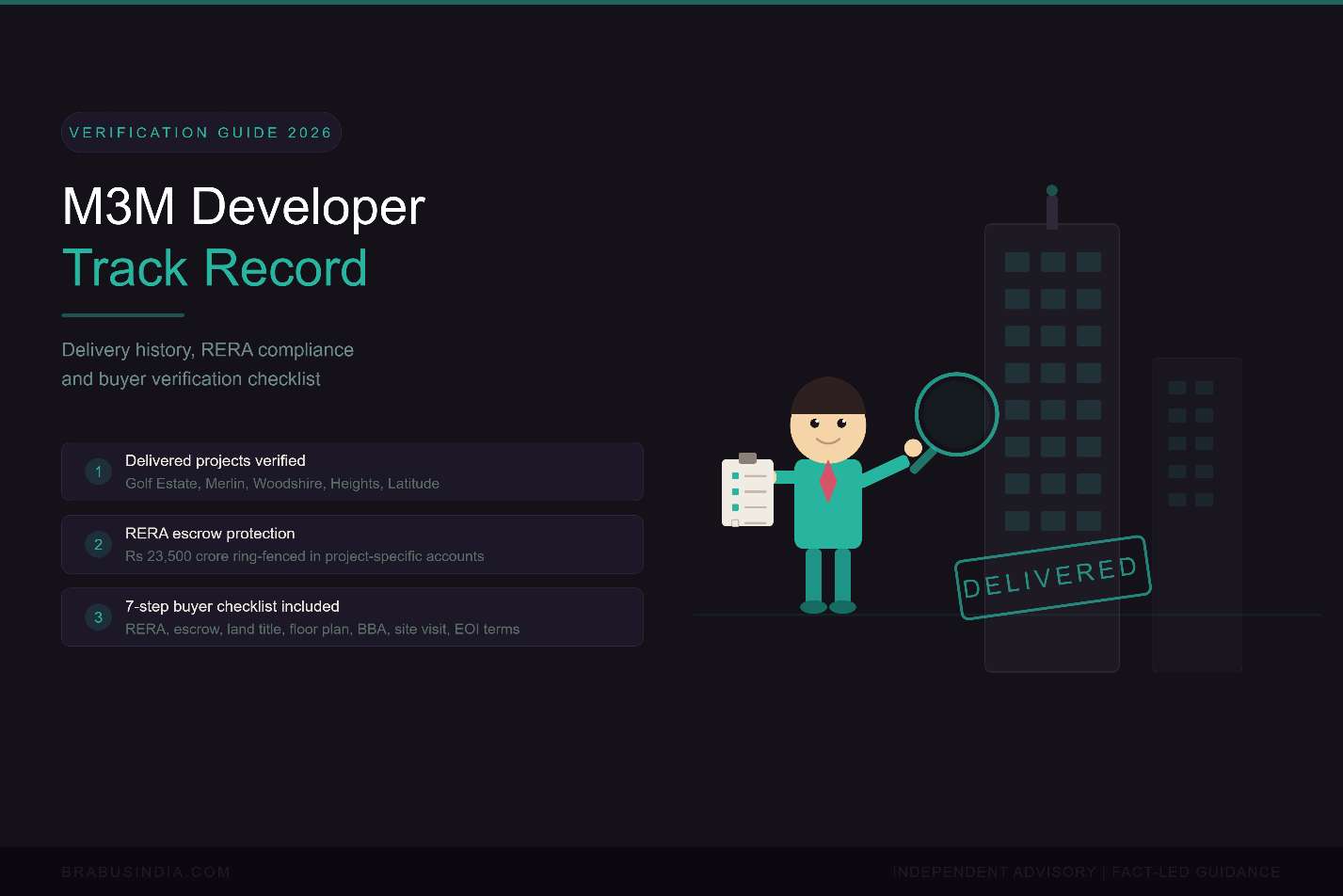Click 'Rs 23,500 crore ring-fenced' line
1343x896 pixels.
coord(305,556)
